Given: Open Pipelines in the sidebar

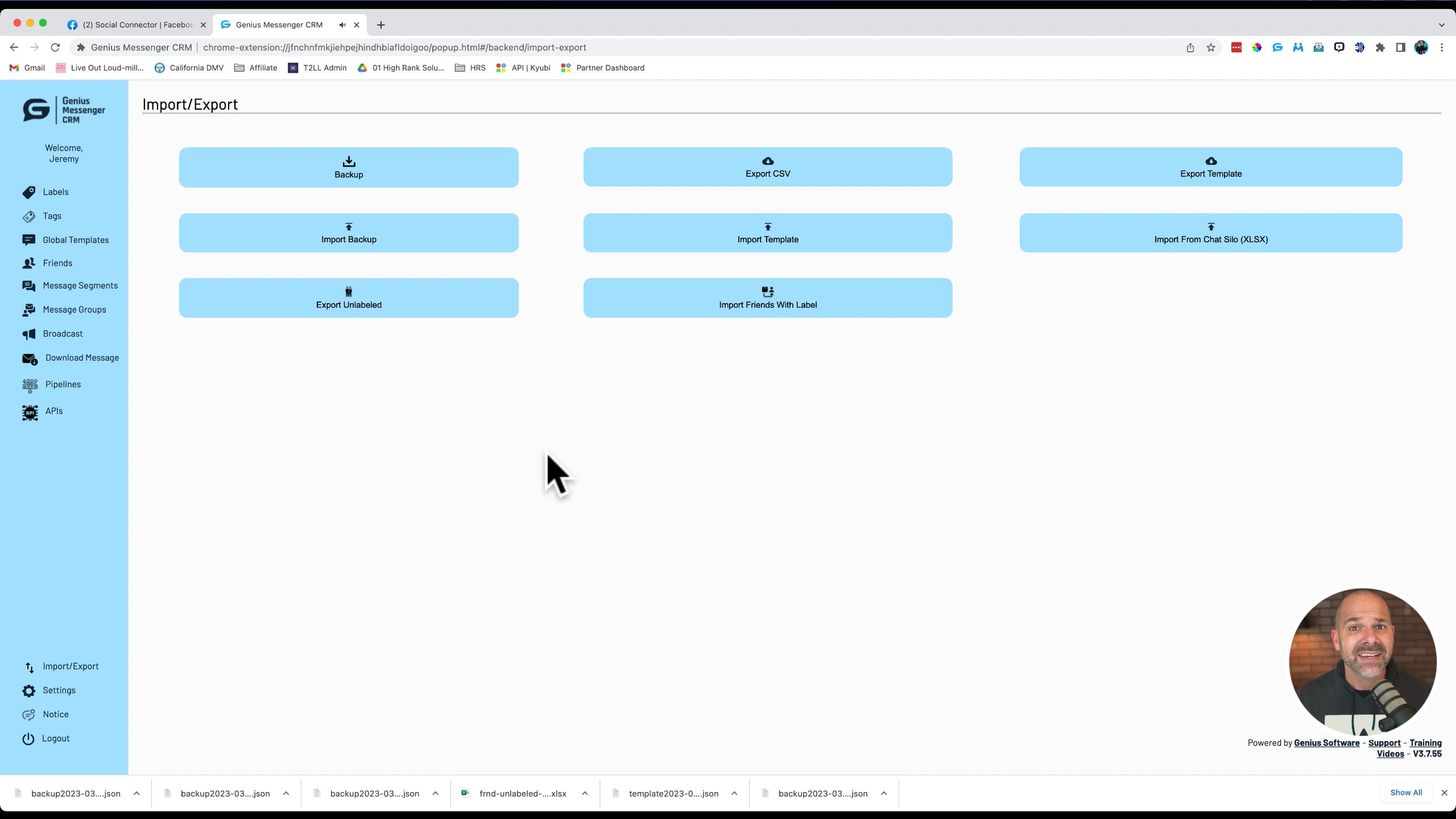Looking at the screenshot, I should (x=52, y=385).
